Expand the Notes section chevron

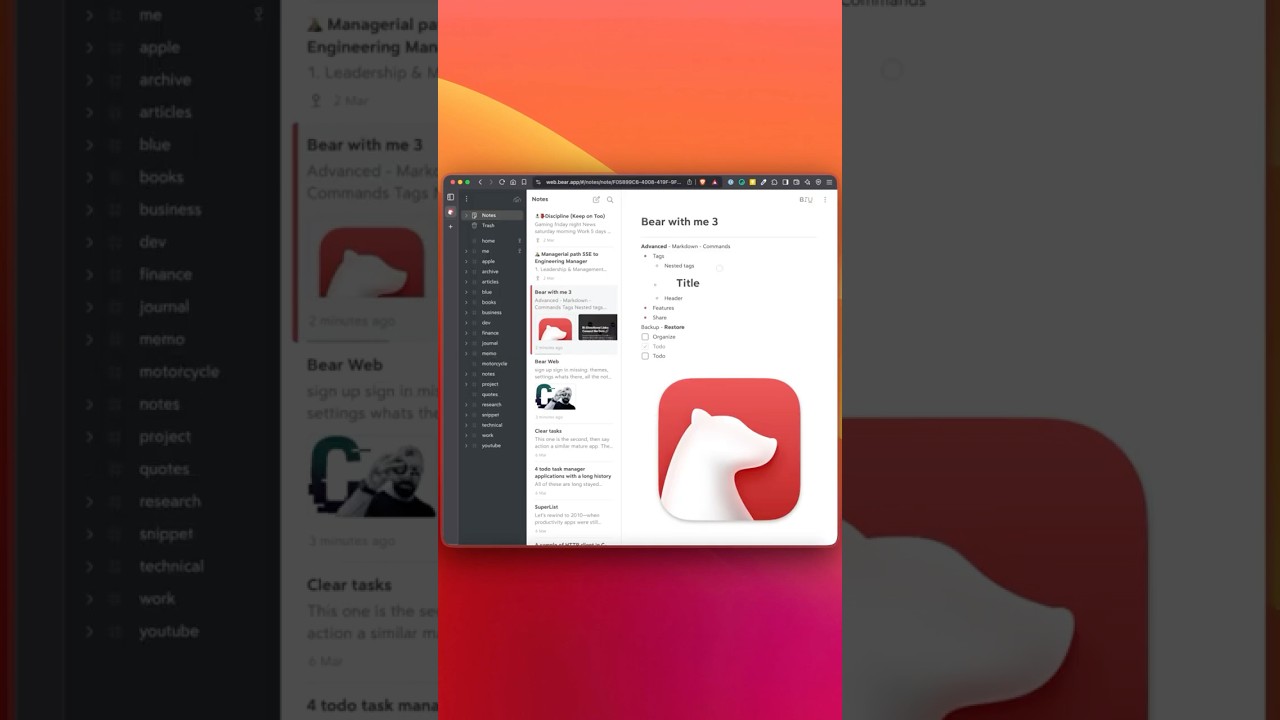tap(466, 215)
